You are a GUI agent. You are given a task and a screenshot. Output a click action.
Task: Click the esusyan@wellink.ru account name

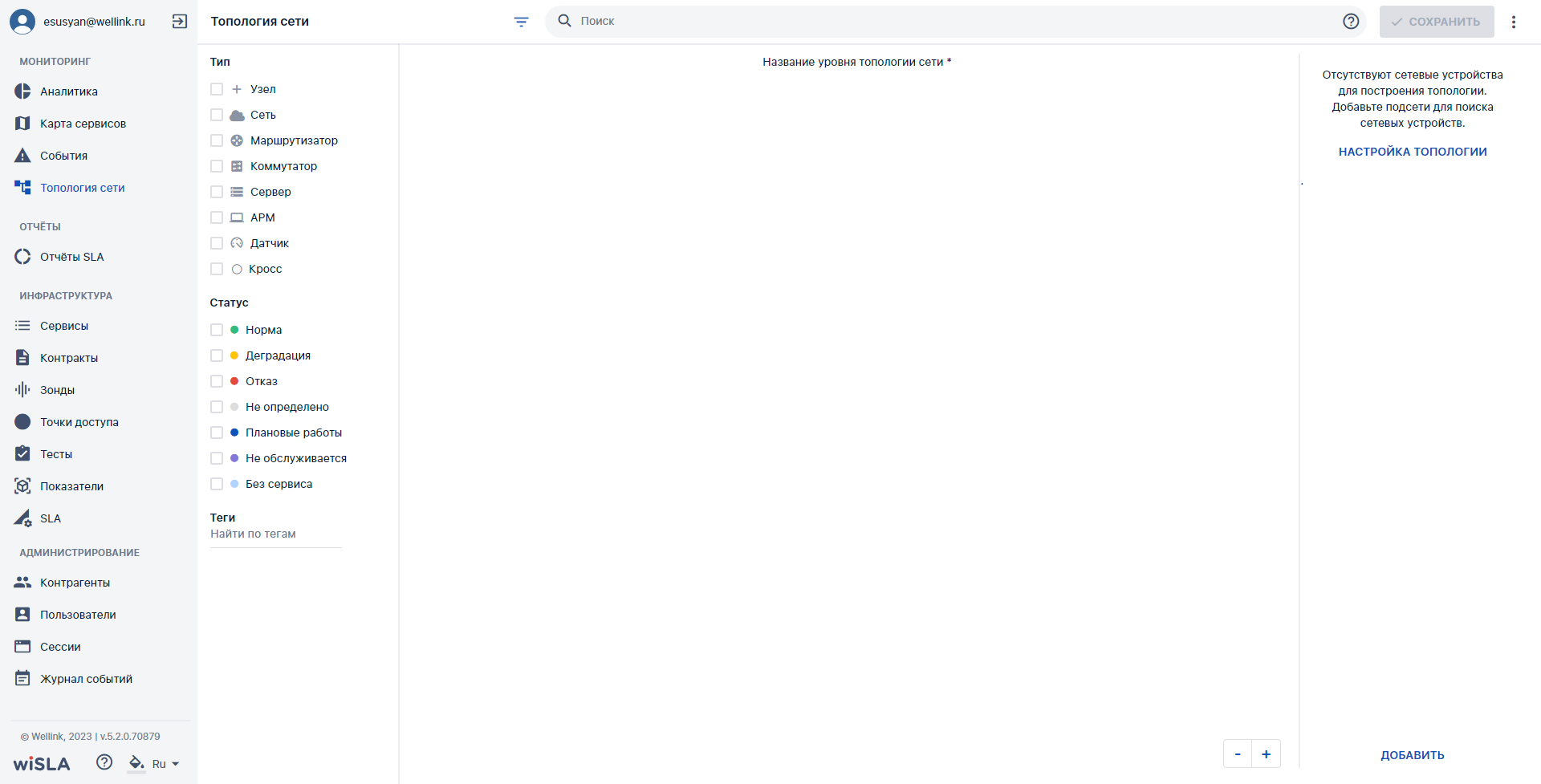point(94,22)
